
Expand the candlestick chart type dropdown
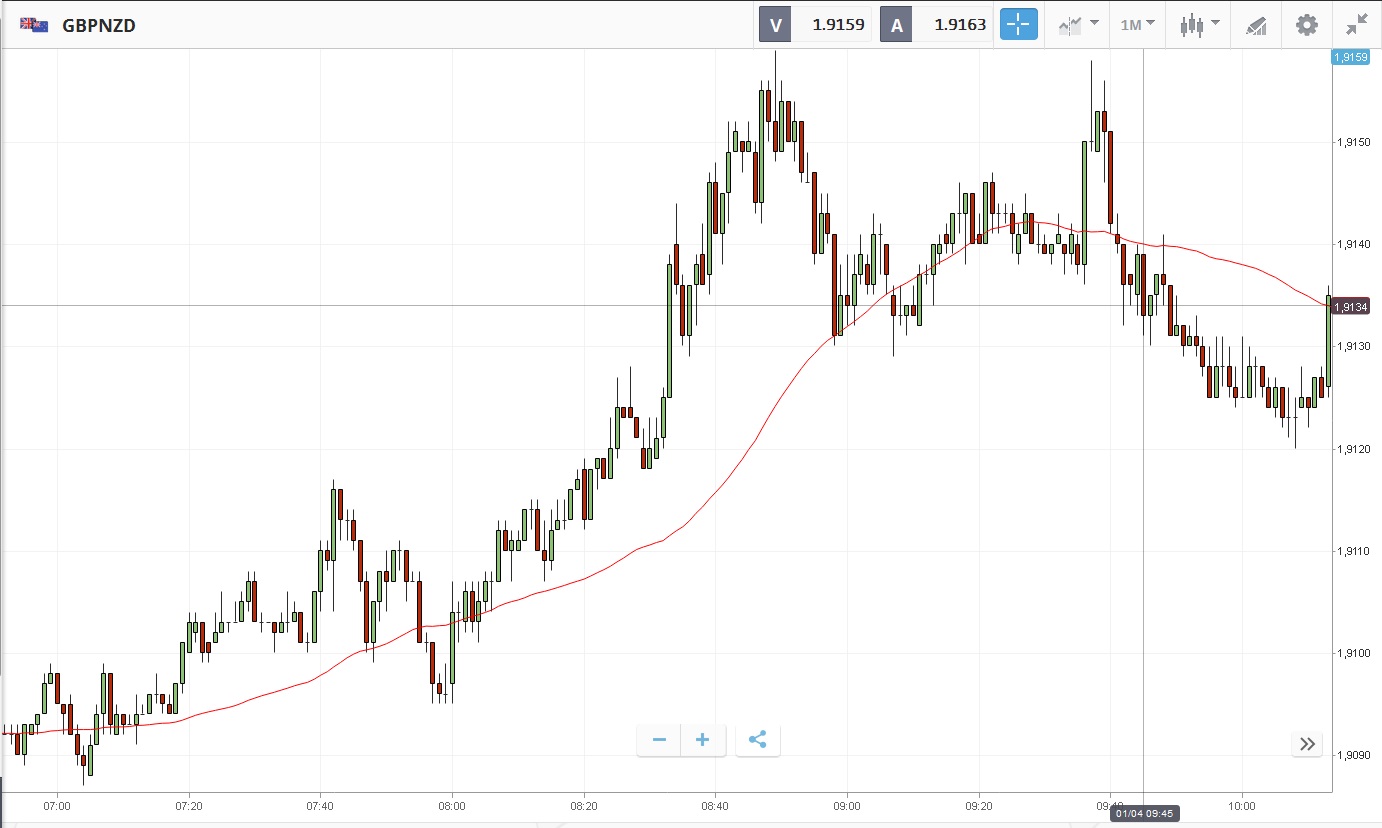[1199, 25]
